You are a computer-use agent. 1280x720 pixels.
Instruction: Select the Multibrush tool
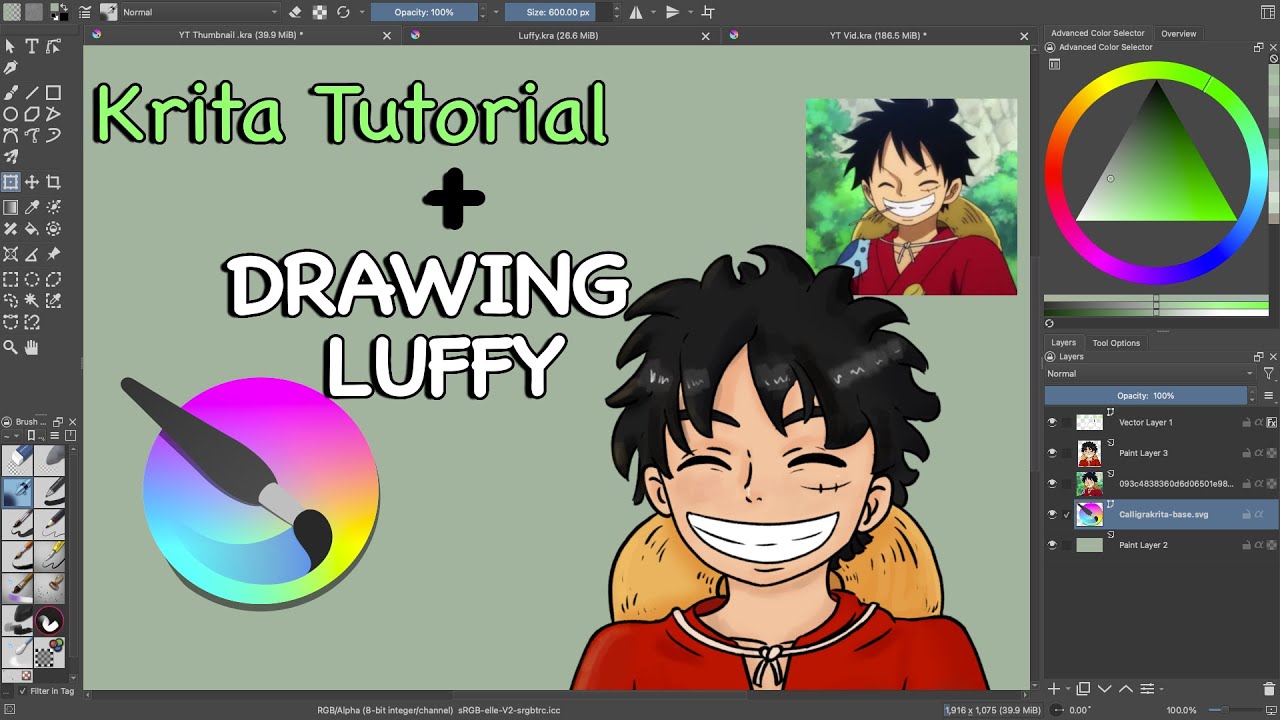11,156
